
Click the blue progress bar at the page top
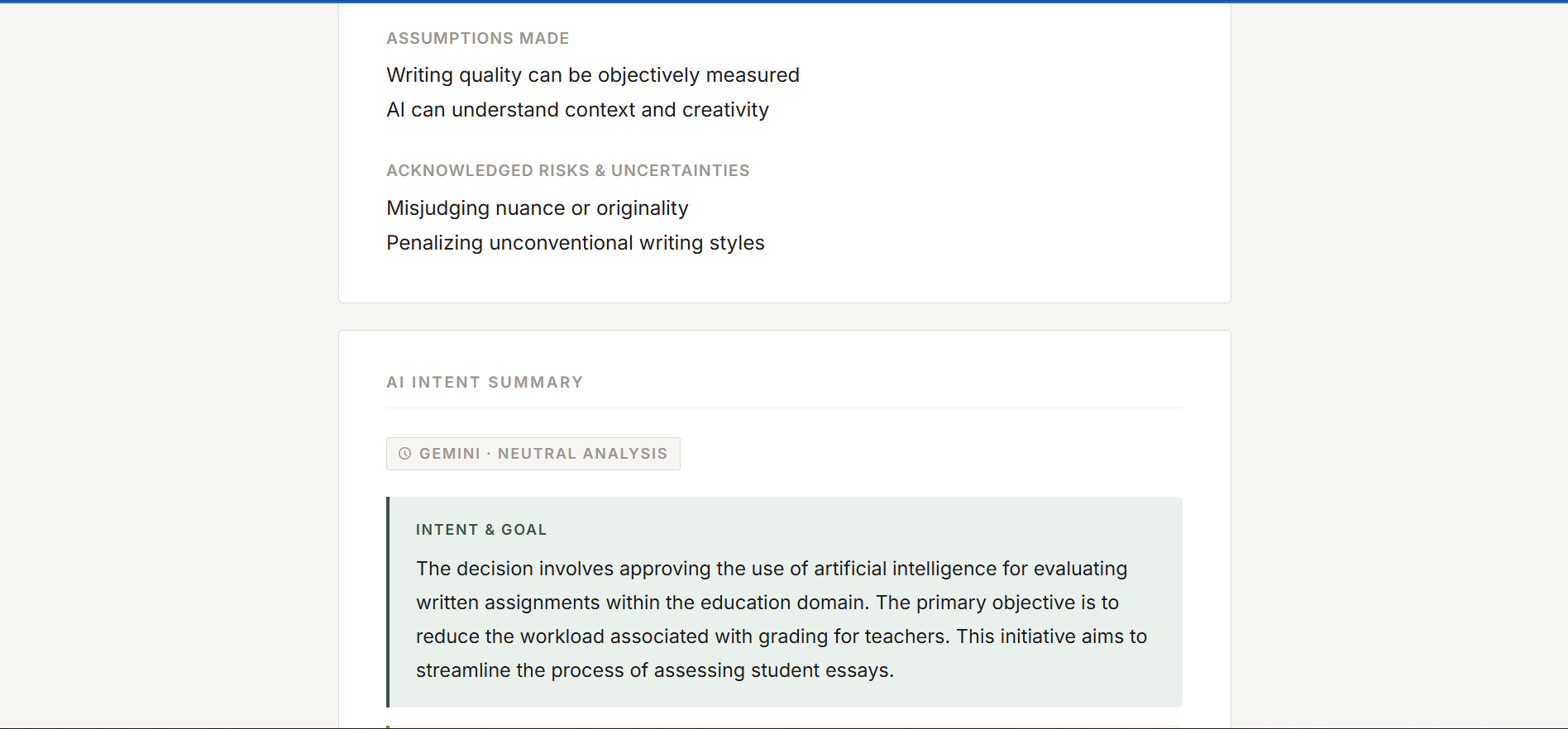[784, 2]
